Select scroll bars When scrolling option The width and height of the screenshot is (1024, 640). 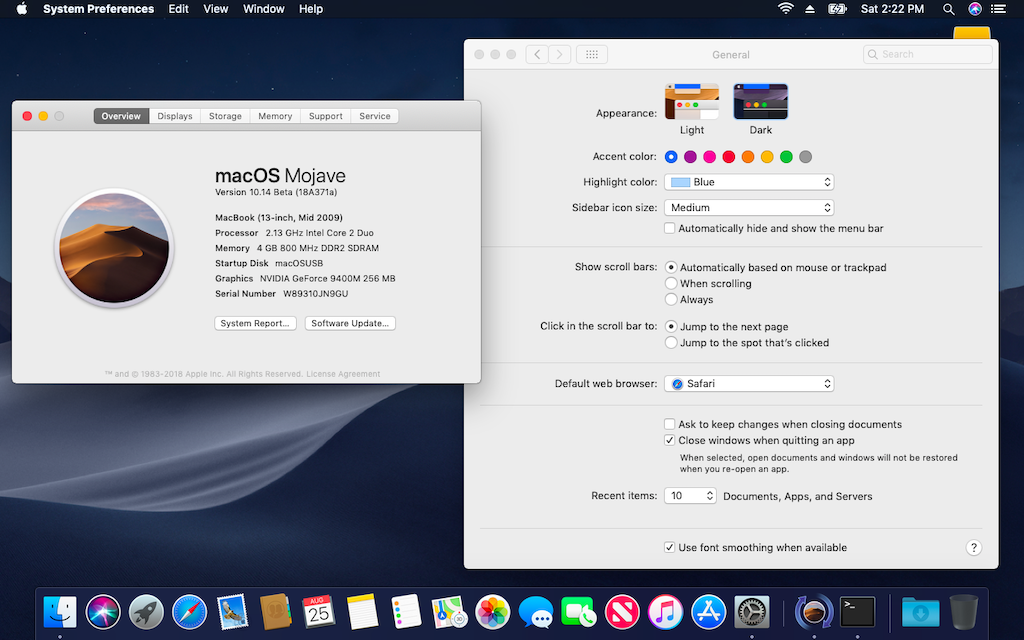click(671, 283)
